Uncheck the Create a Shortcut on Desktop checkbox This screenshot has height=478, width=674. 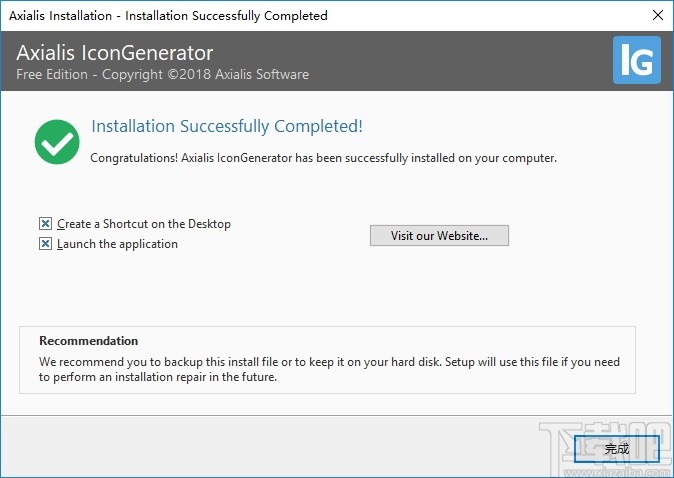(45, 224)
